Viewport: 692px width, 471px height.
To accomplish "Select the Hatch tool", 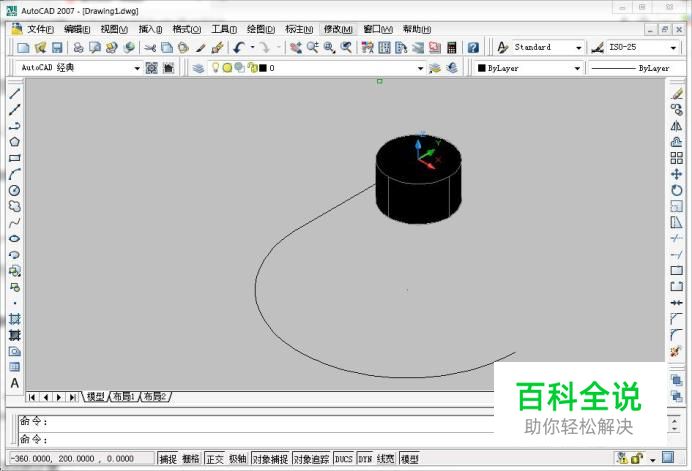I will [x=15, y=319].
